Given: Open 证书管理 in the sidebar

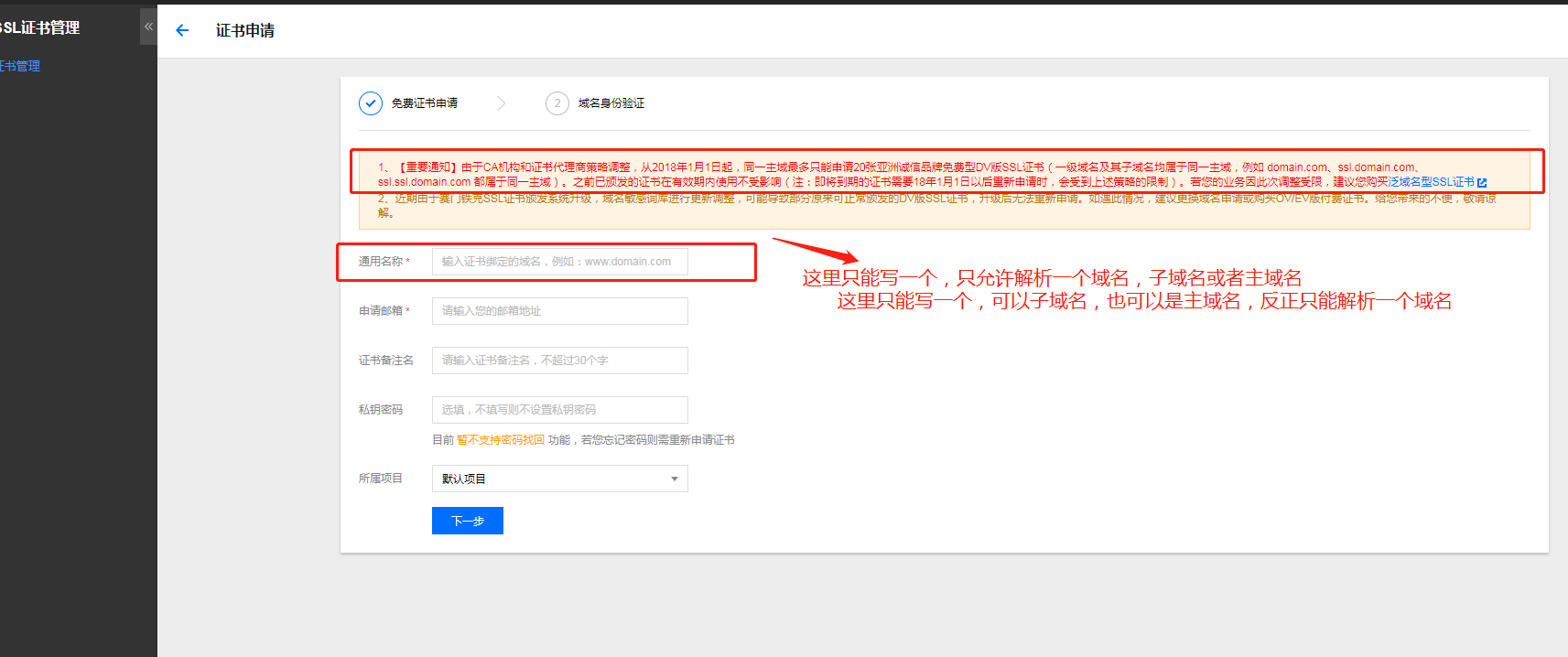Looking at the screenshot, I should (x=20, y=66).
